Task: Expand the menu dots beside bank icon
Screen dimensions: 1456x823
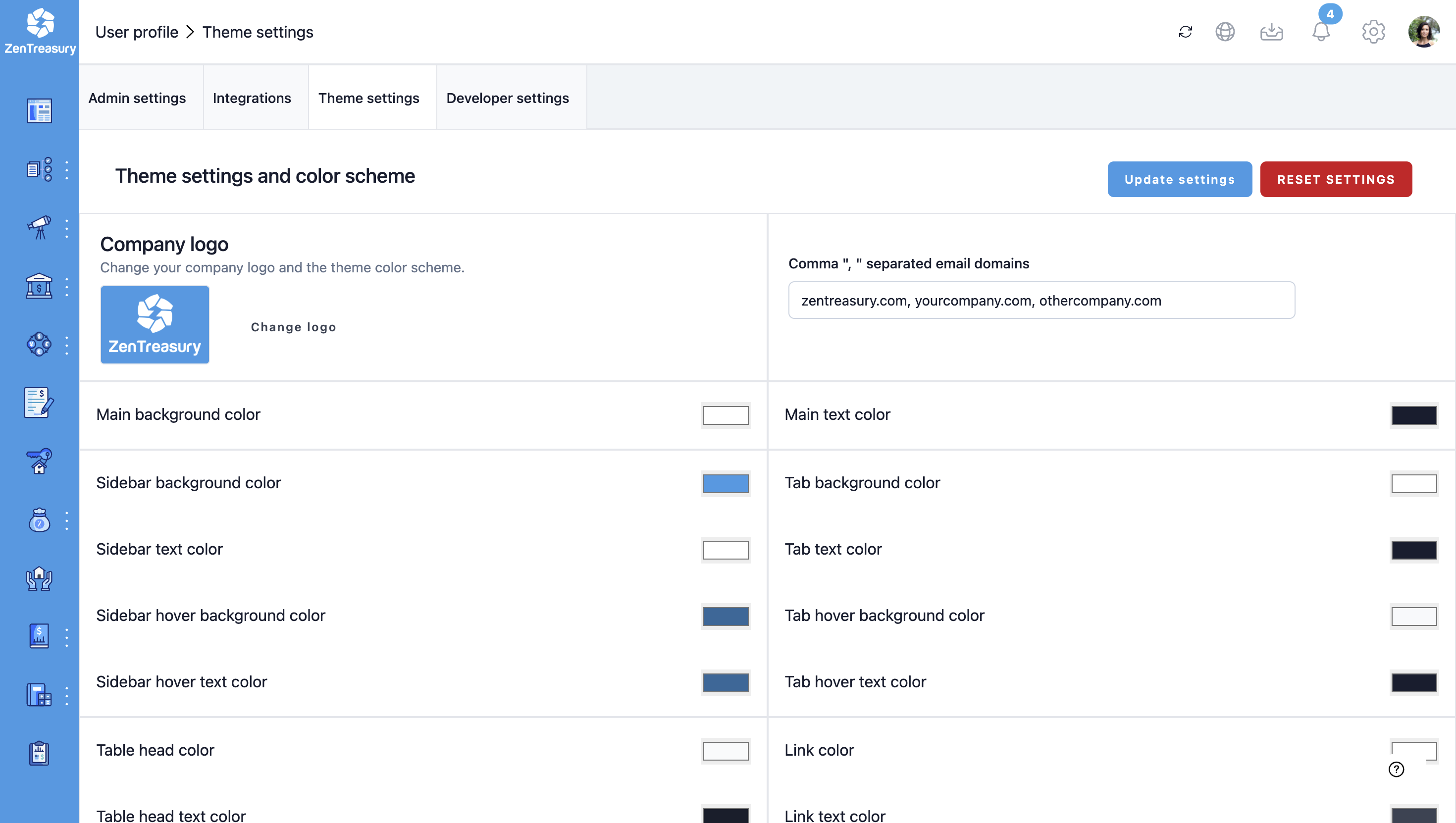Action: tap(67, 287)
